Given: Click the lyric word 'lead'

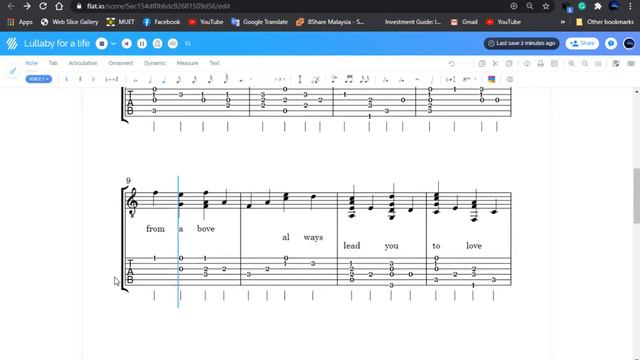Looking at the screenshot, I should 352,245.
